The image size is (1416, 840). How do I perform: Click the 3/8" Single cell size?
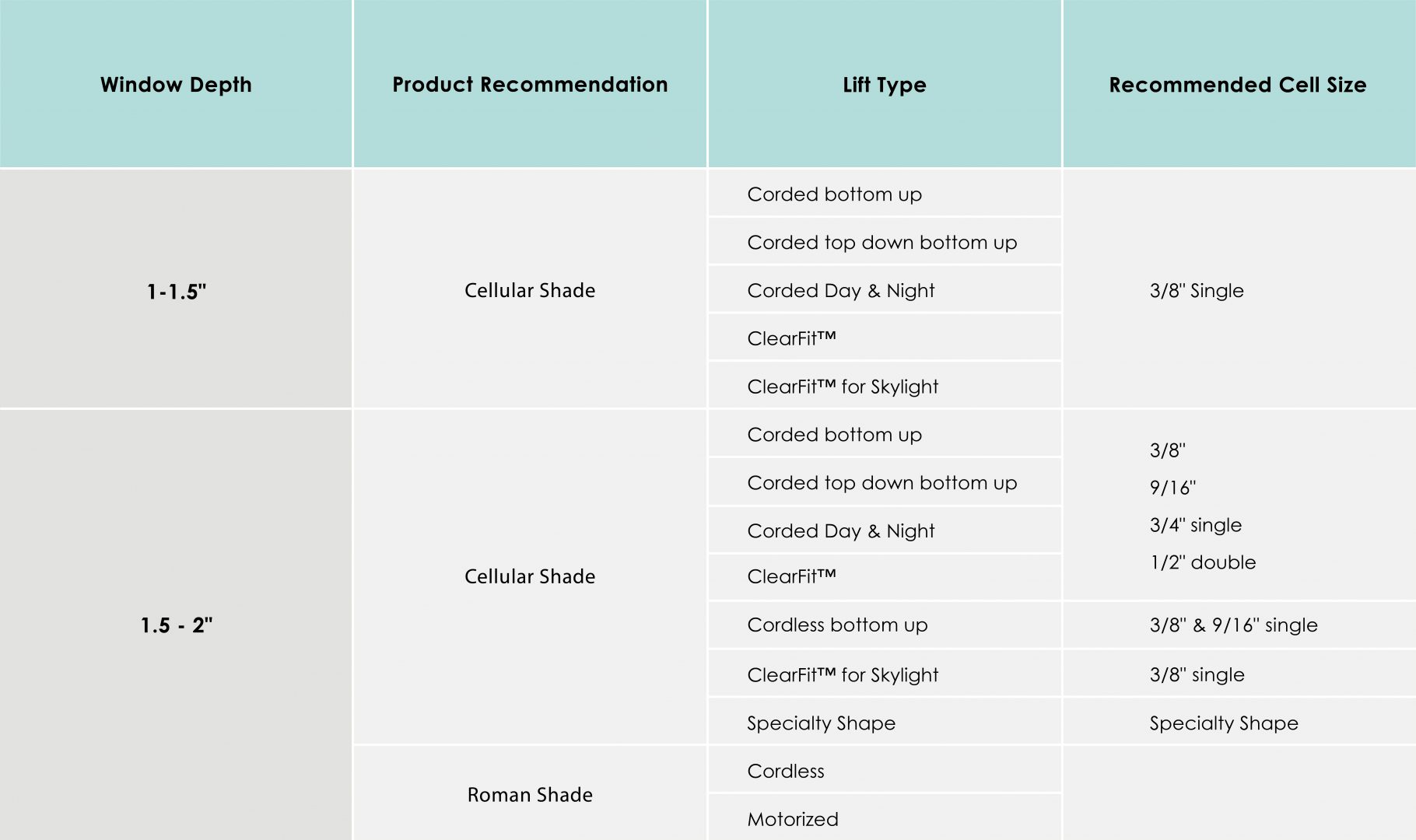pyautogui.click(x=1197, y=290)
